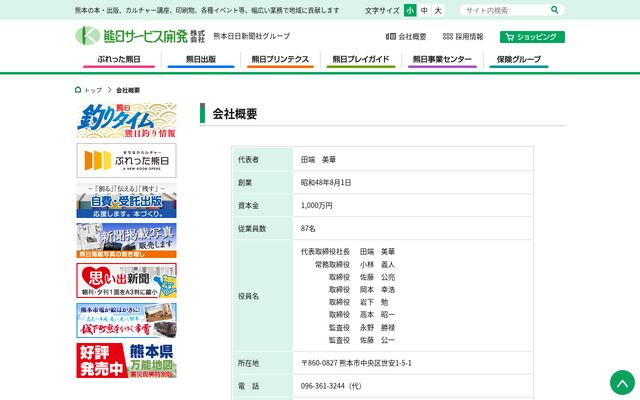The width and height of the screenshot is (640, 400).
Task: Click the 代表者 name 田端 美華
Action: pos(318,160)
